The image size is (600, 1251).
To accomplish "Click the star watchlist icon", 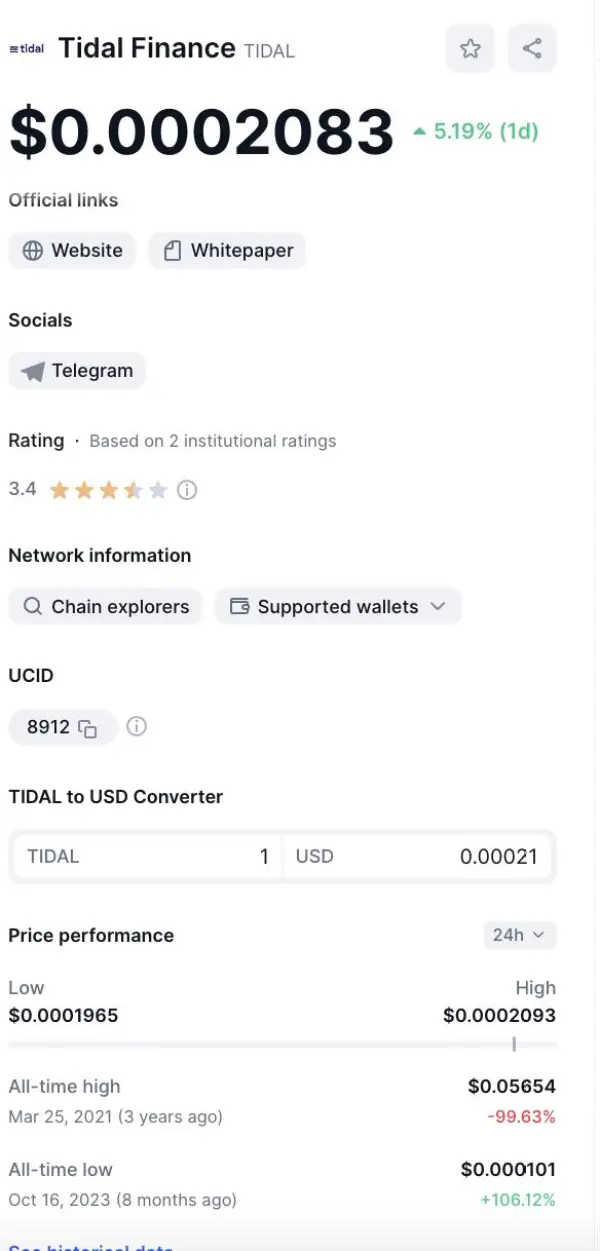I will [470, 48].
